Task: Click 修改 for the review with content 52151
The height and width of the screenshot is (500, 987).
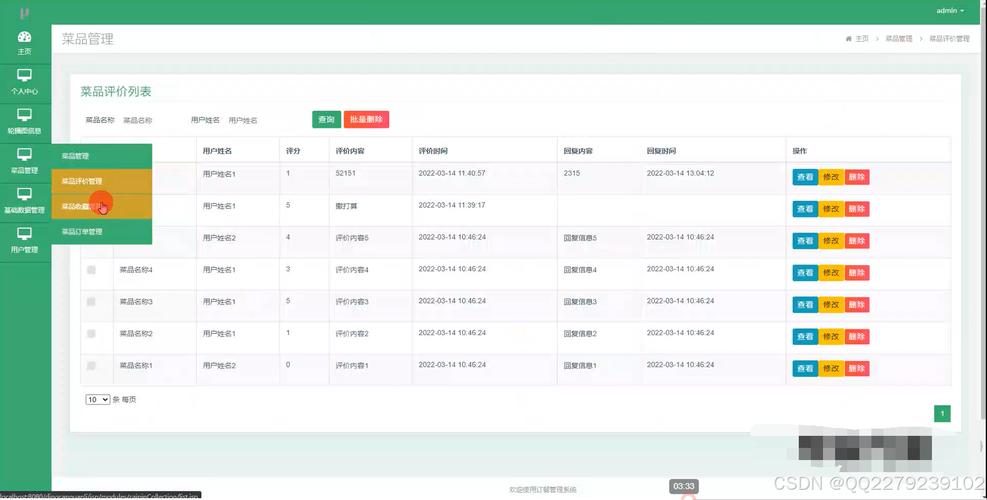Action: 831,177
